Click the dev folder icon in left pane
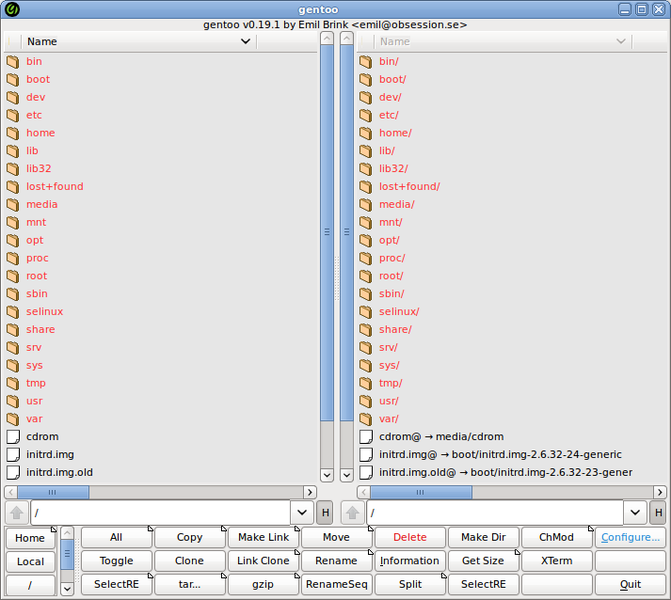671x600 pixels. (x=13, y=98)
